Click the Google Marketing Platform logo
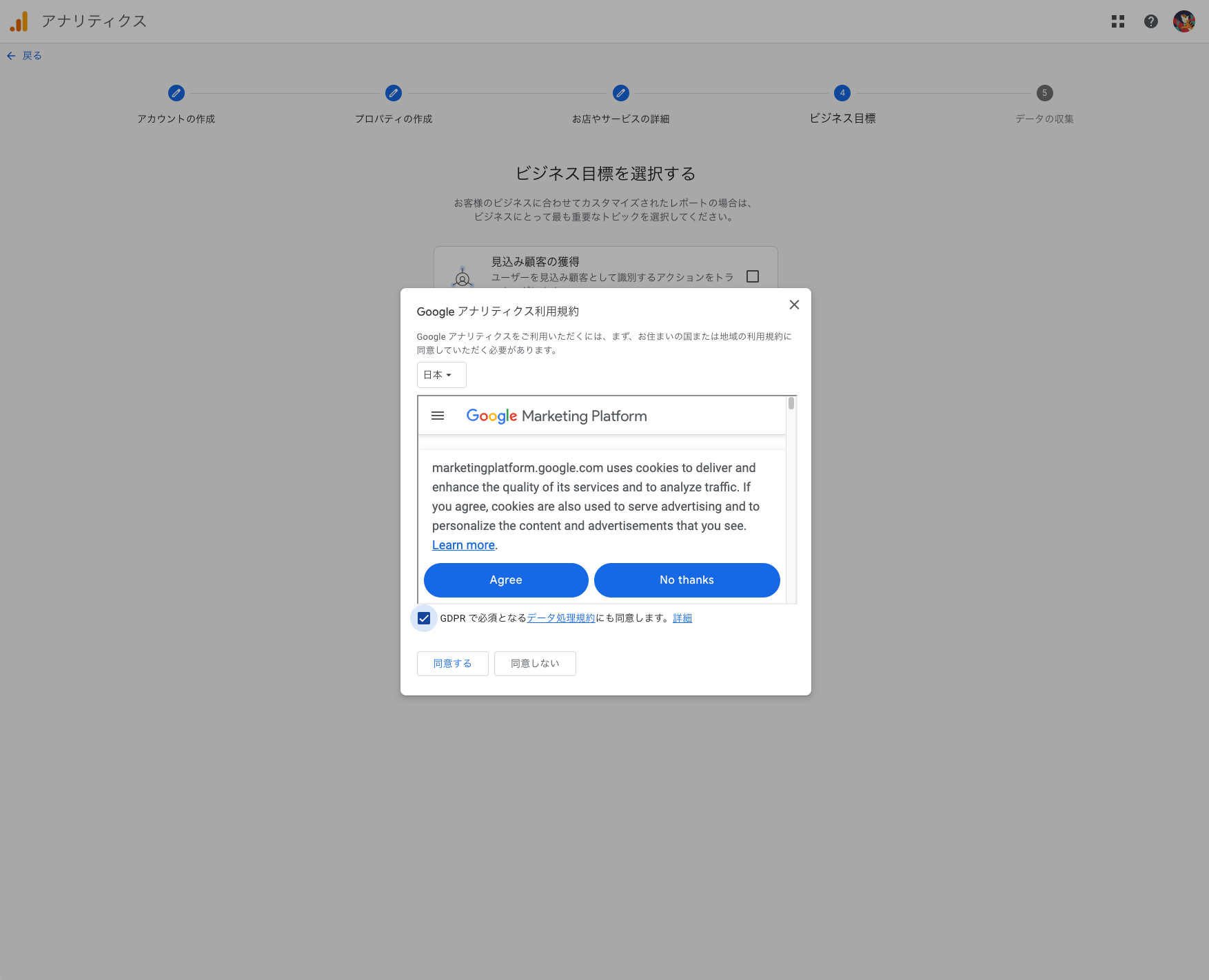The image size is (1209, 980). tap(556, 416)
